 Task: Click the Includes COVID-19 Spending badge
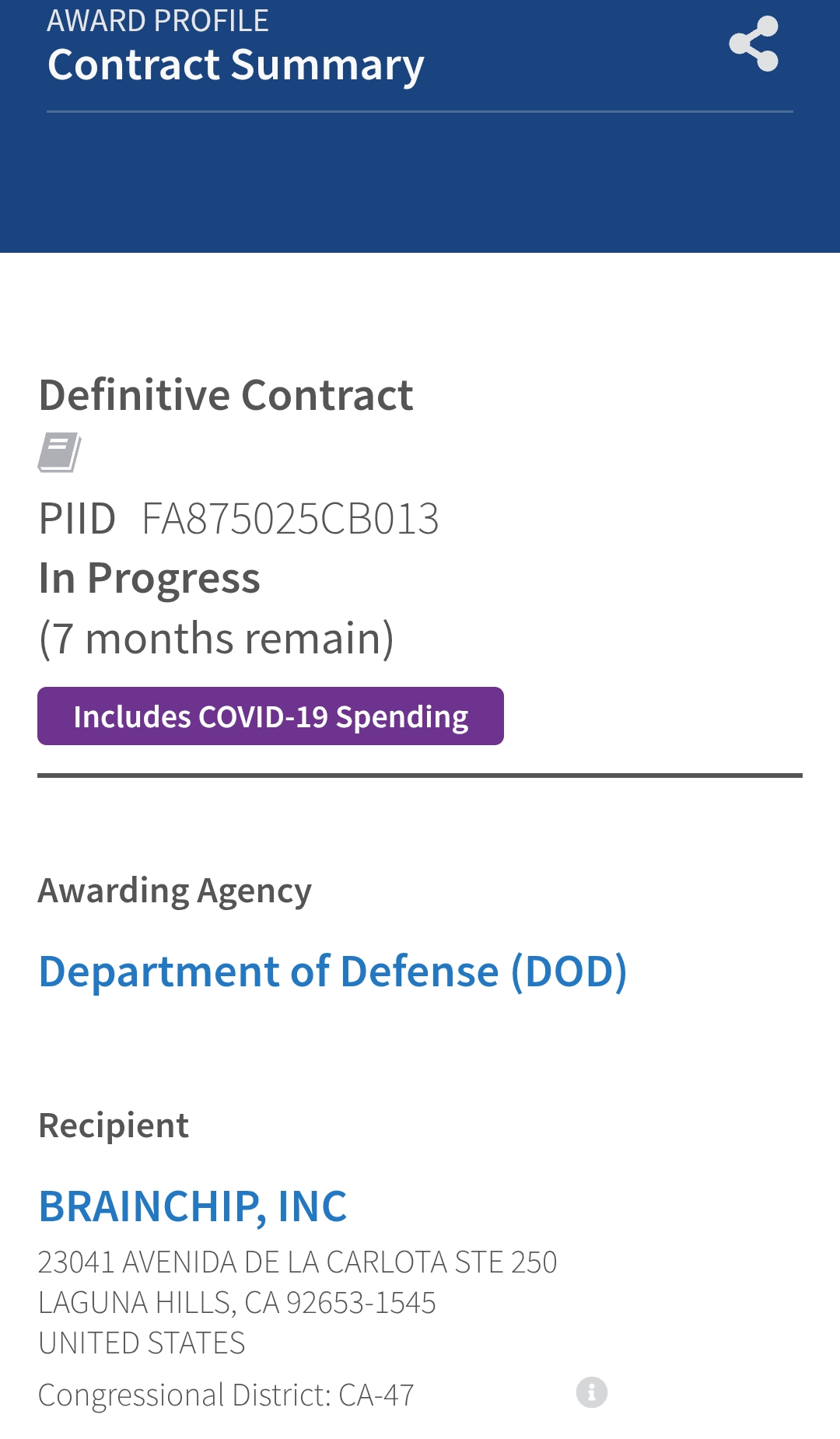pyautogui.click(x=271, y=716)
